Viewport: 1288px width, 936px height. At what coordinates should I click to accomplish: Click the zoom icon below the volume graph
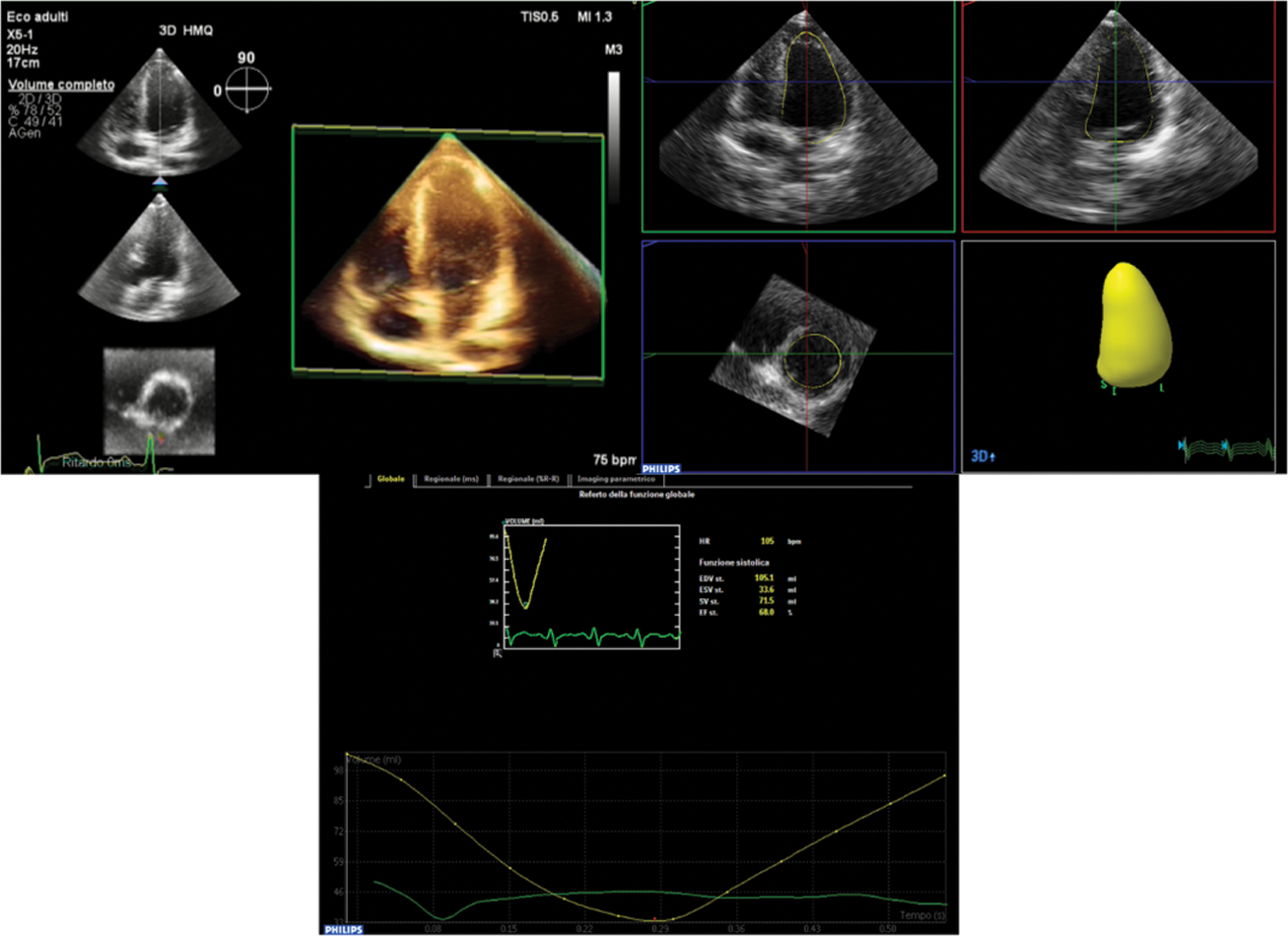click(498, 654)
